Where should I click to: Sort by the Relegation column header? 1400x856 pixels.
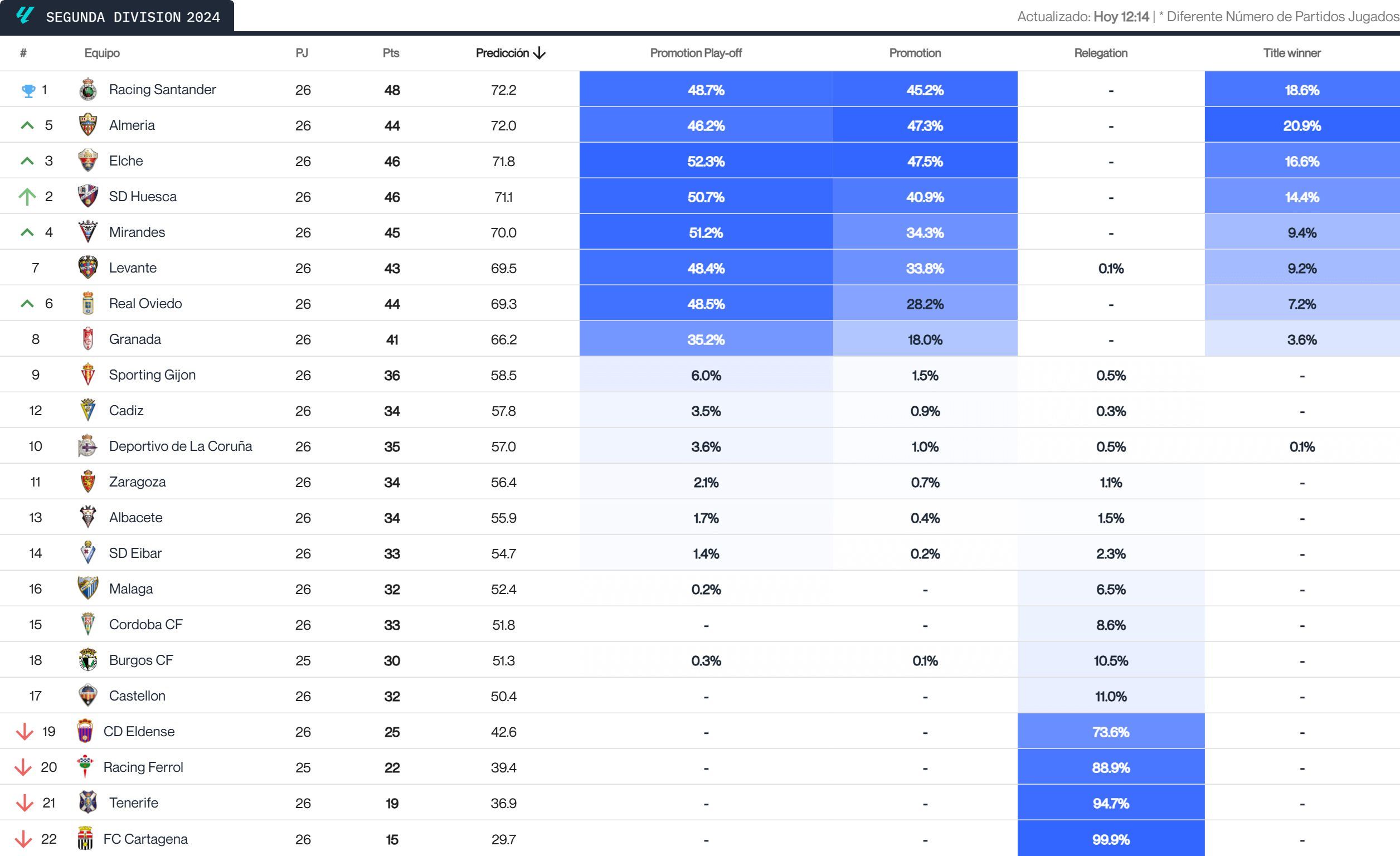(x=1101, y=53)
